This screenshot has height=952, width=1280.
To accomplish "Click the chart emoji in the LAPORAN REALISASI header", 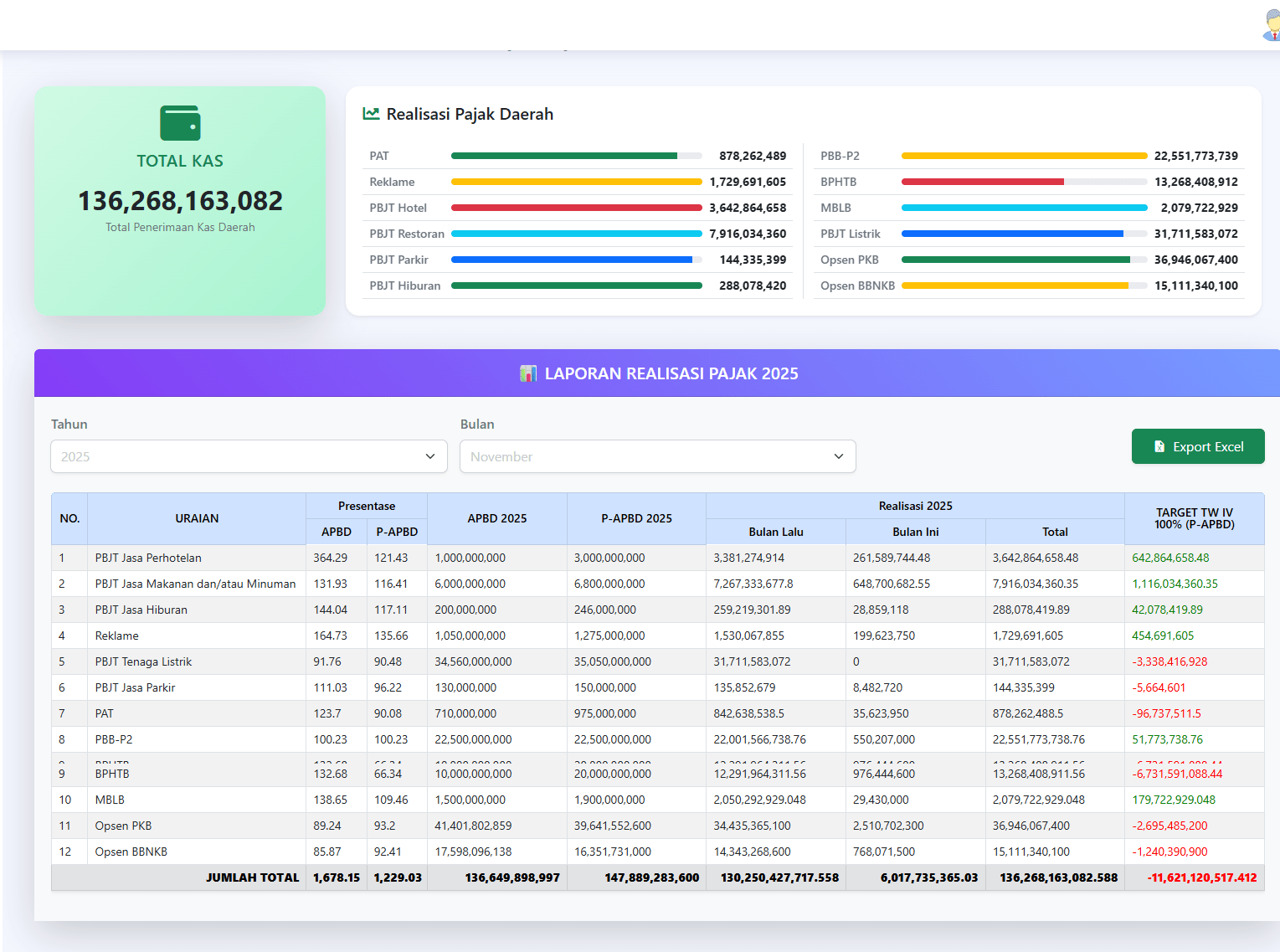I will (x=528, y=373).
